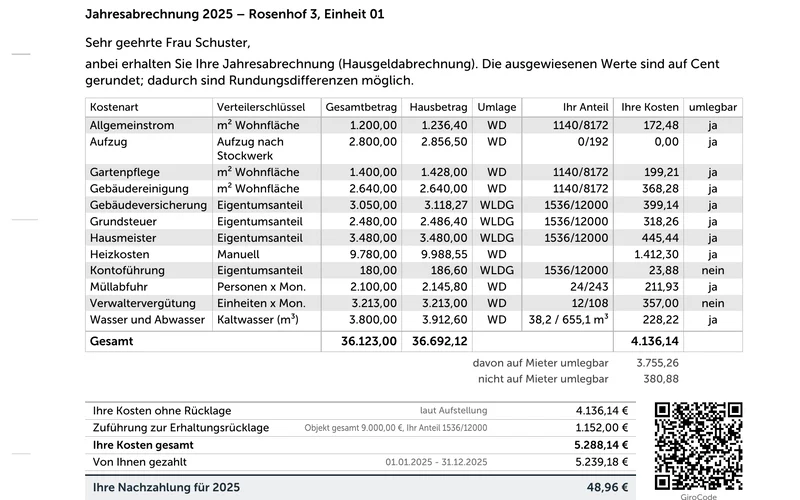Image resolution: width=800 pixels, height=500 pixels.
Task: Select the 'Gebäudeversicherung' row label
Action: [x=148, y=205]
